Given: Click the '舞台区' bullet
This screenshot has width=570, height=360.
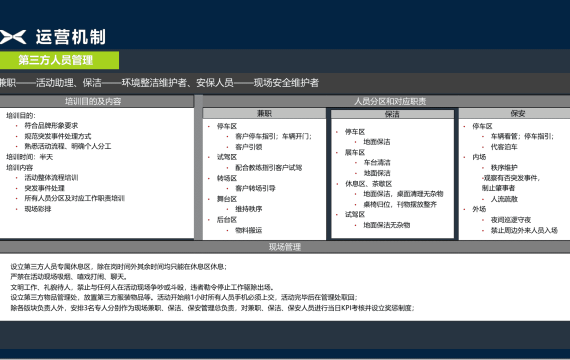Looking at the screenshot, I should pyautogui.click(x=227, y=199).
